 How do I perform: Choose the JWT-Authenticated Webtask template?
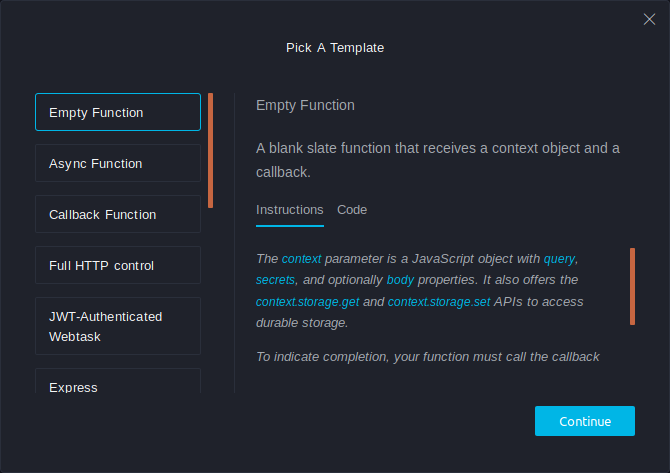(x=118, y=326)
